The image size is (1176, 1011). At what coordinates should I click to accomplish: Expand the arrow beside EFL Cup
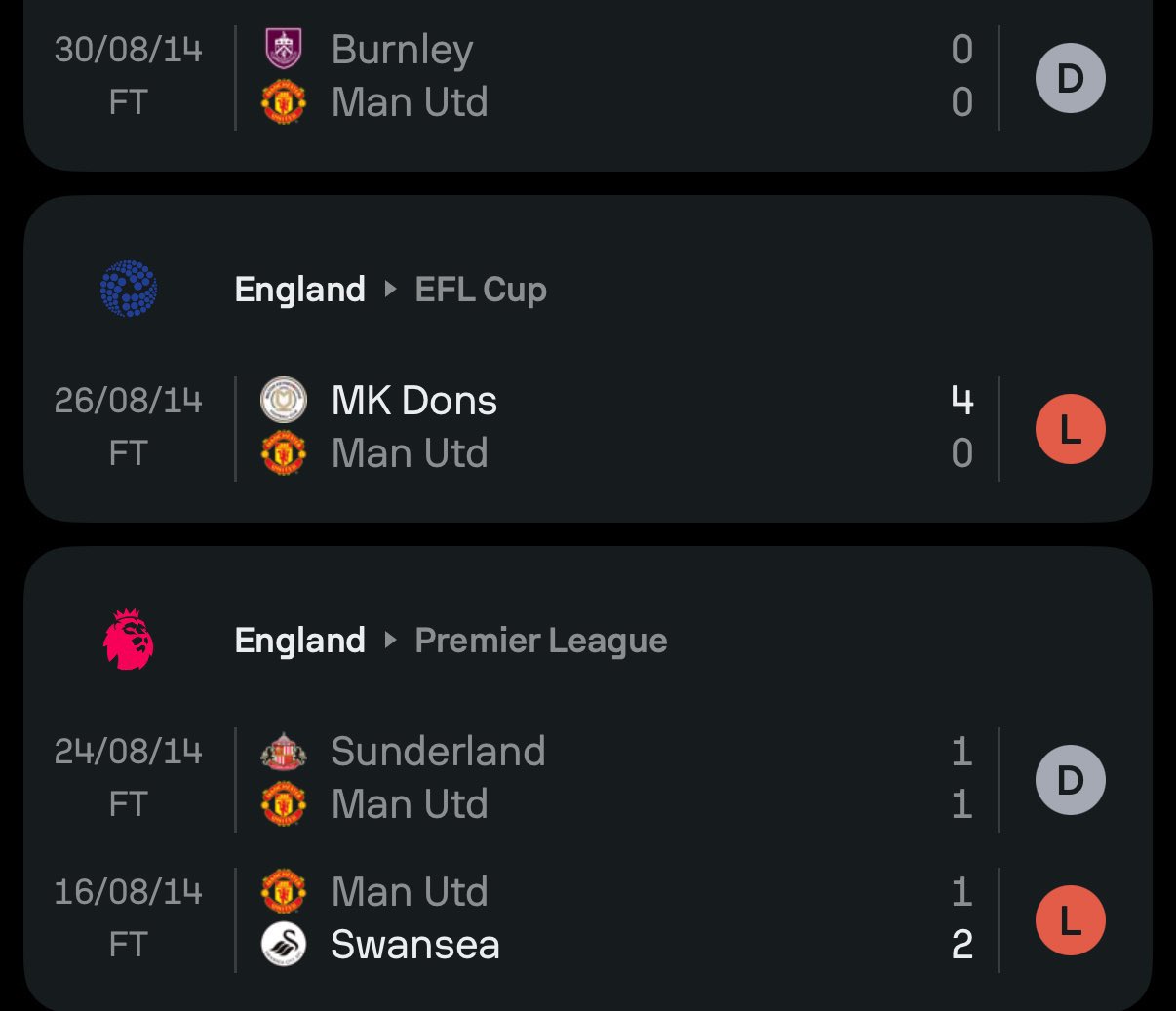tap(390, 289)
